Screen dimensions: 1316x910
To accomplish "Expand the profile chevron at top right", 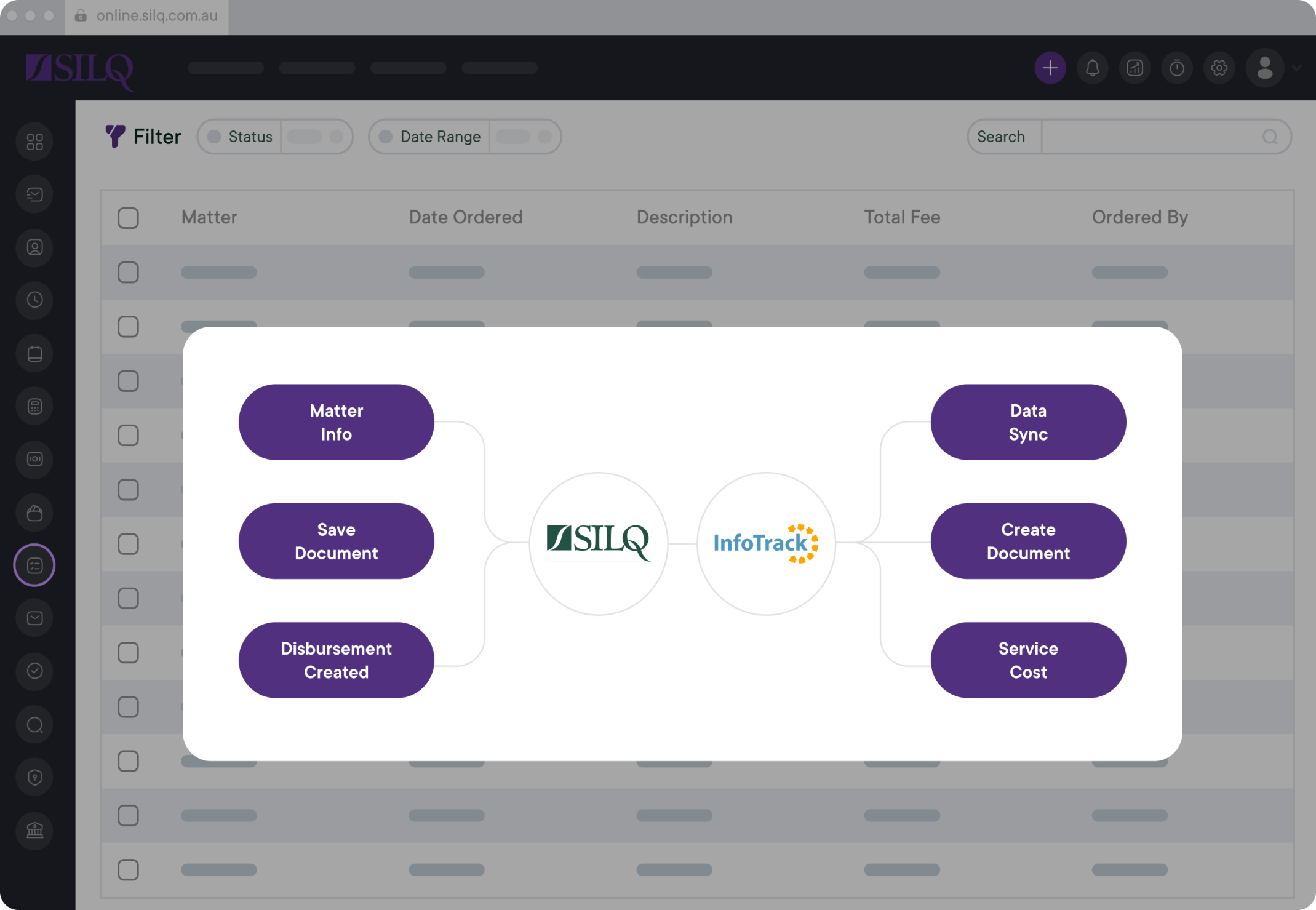I will click(1297, 68).
